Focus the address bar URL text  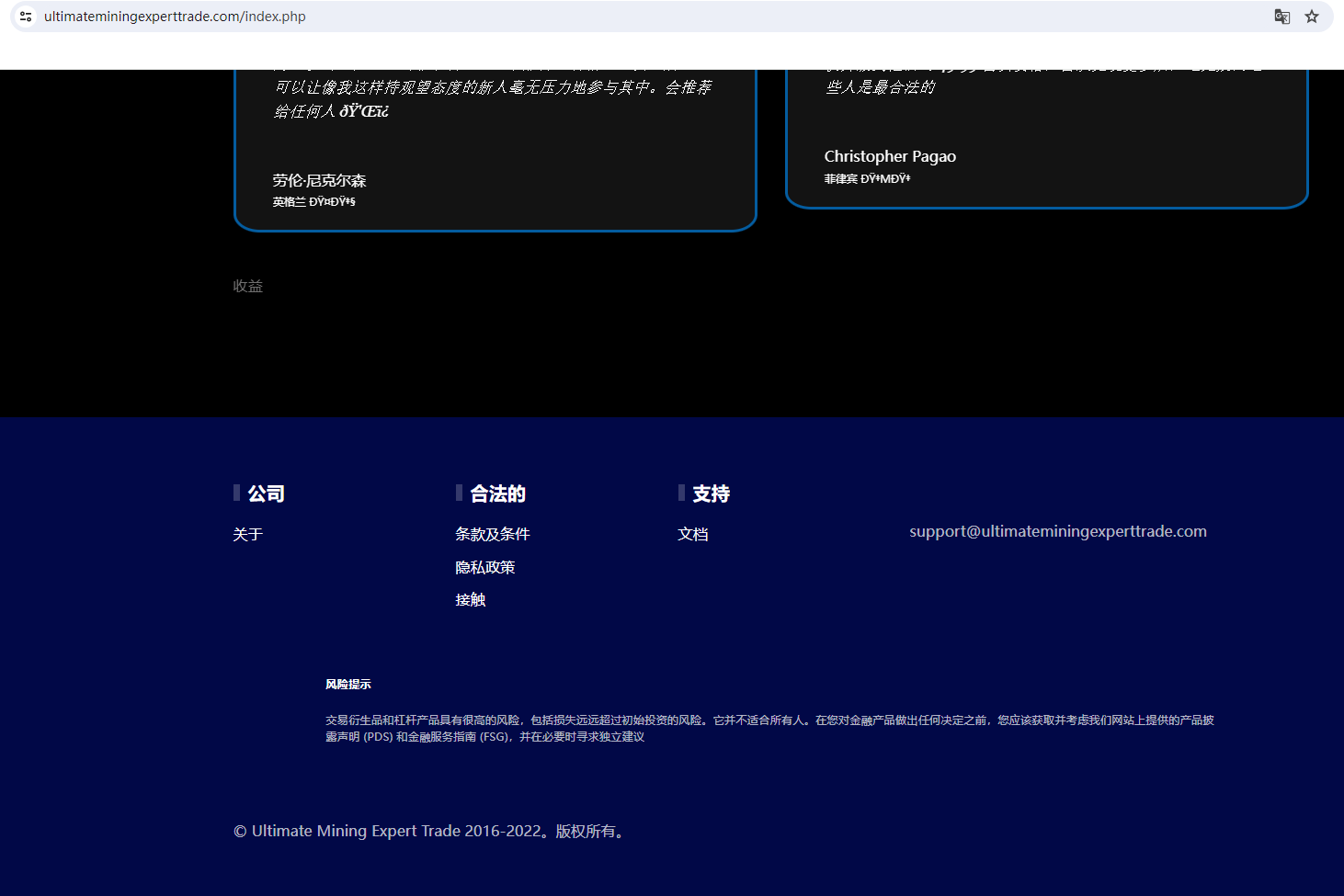[x=175, y=17]
